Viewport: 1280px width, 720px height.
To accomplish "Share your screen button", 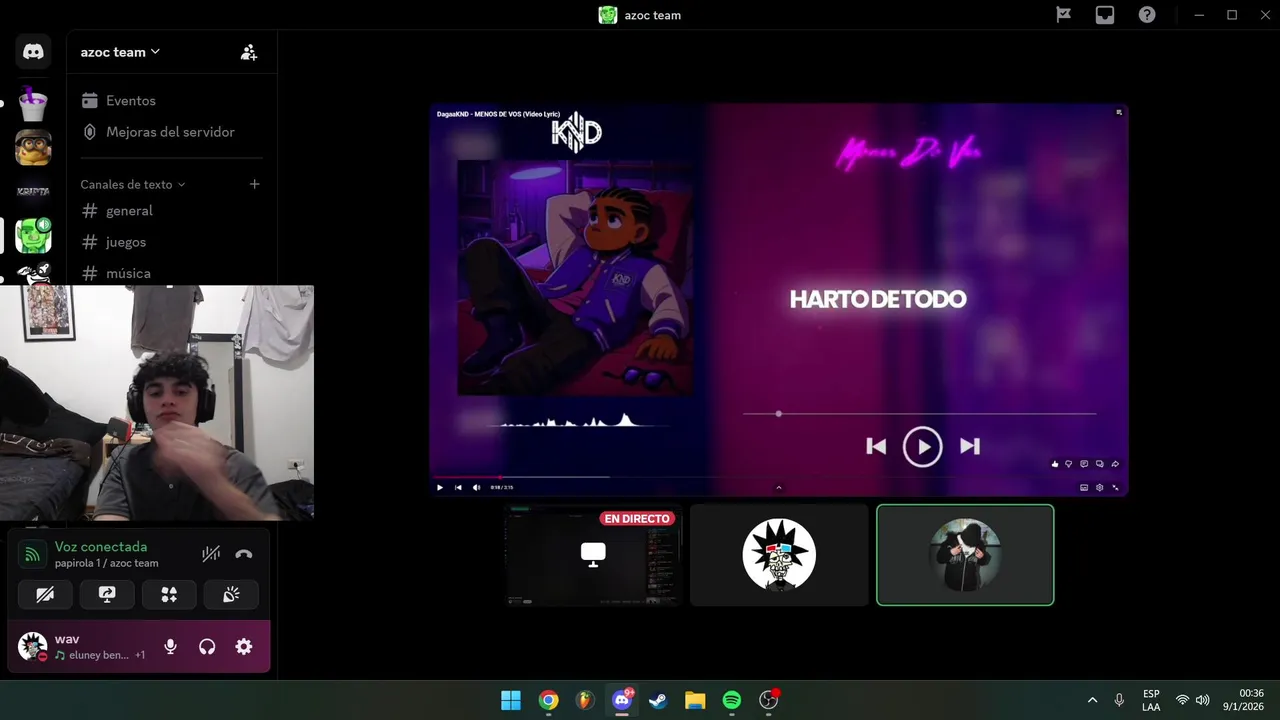I will coord(107,594).
